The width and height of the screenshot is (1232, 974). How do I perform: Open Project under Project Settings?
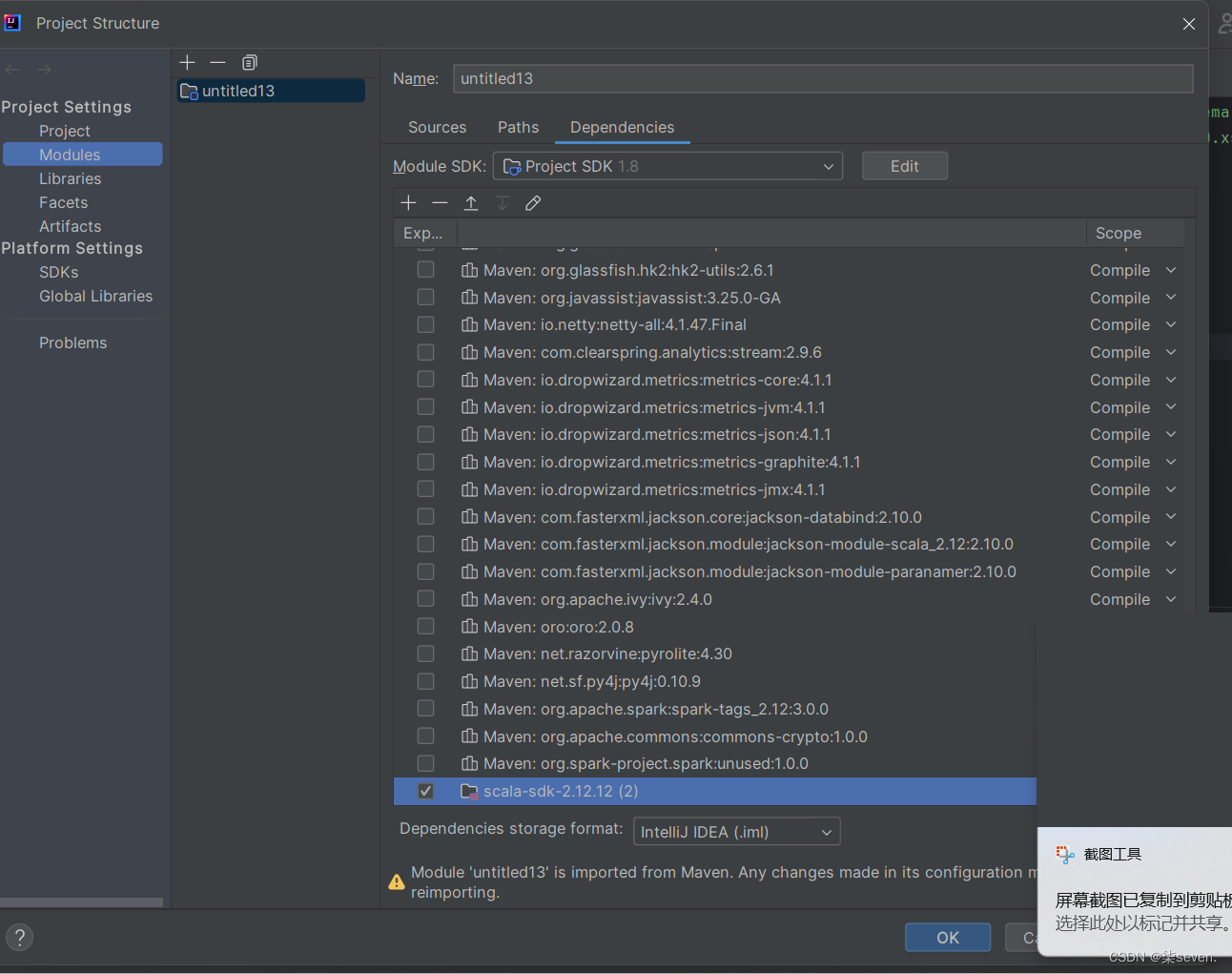[65, 131]
